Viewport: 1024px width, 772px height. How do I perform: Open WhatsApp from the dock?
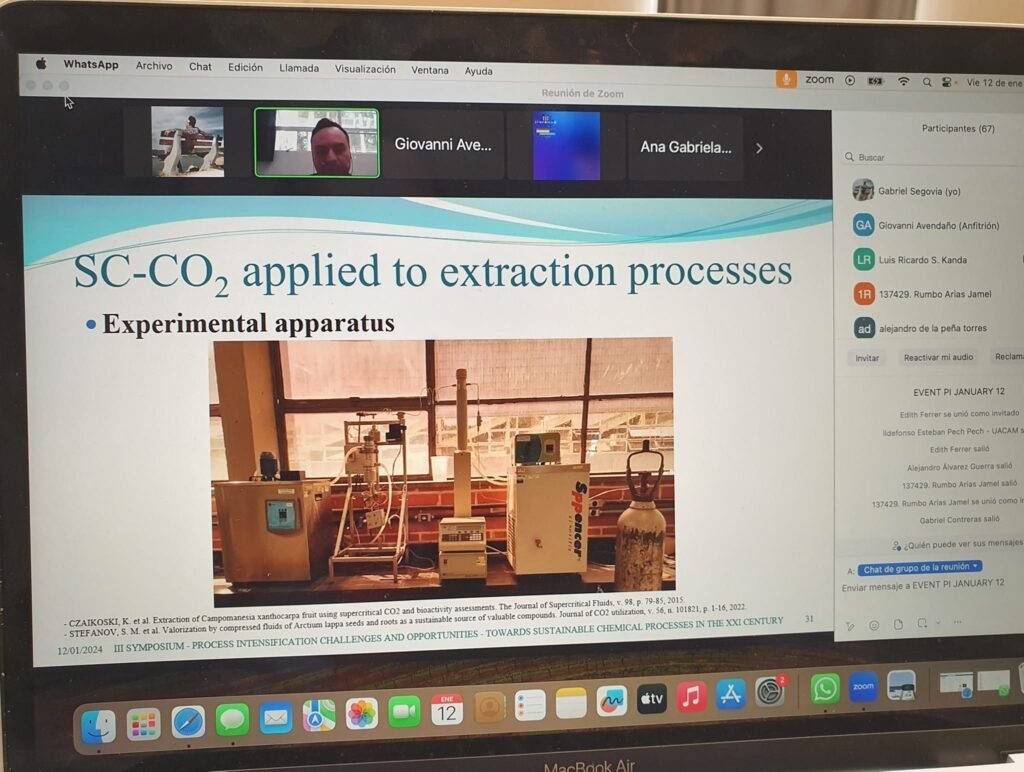[825, 689]
